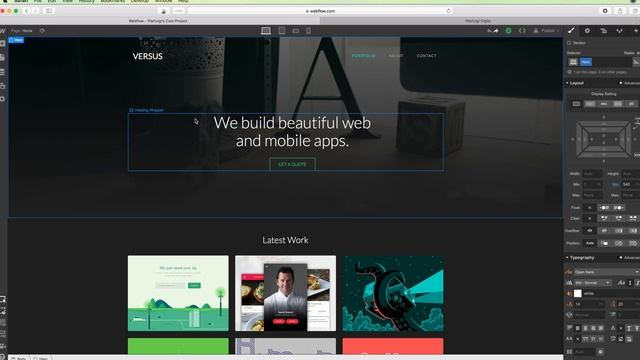Screen dimensions: 640x360
Task: Open the green landscape work thumbnail
Action: pos(178,293)
